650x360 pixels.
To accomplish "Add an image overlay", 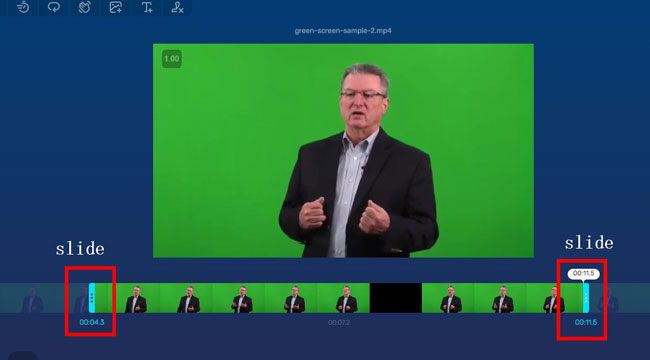I will pos(116,7).
